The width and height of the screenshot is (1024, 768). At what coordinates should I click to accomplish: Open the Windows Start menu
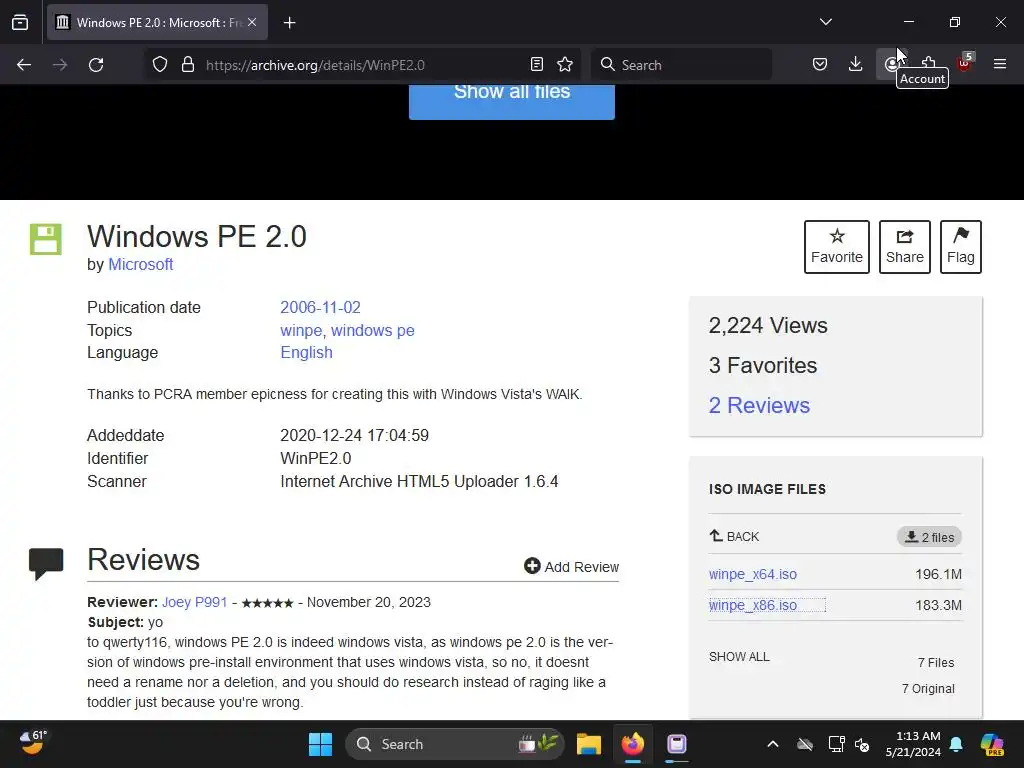(321, 744)
